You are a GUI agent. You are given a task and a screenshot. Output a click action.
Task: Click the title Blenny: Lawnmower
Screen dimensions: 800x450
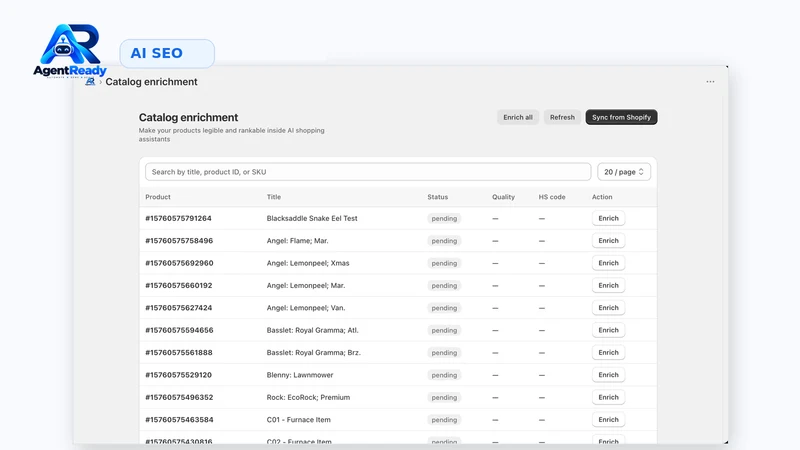point(299,375)
